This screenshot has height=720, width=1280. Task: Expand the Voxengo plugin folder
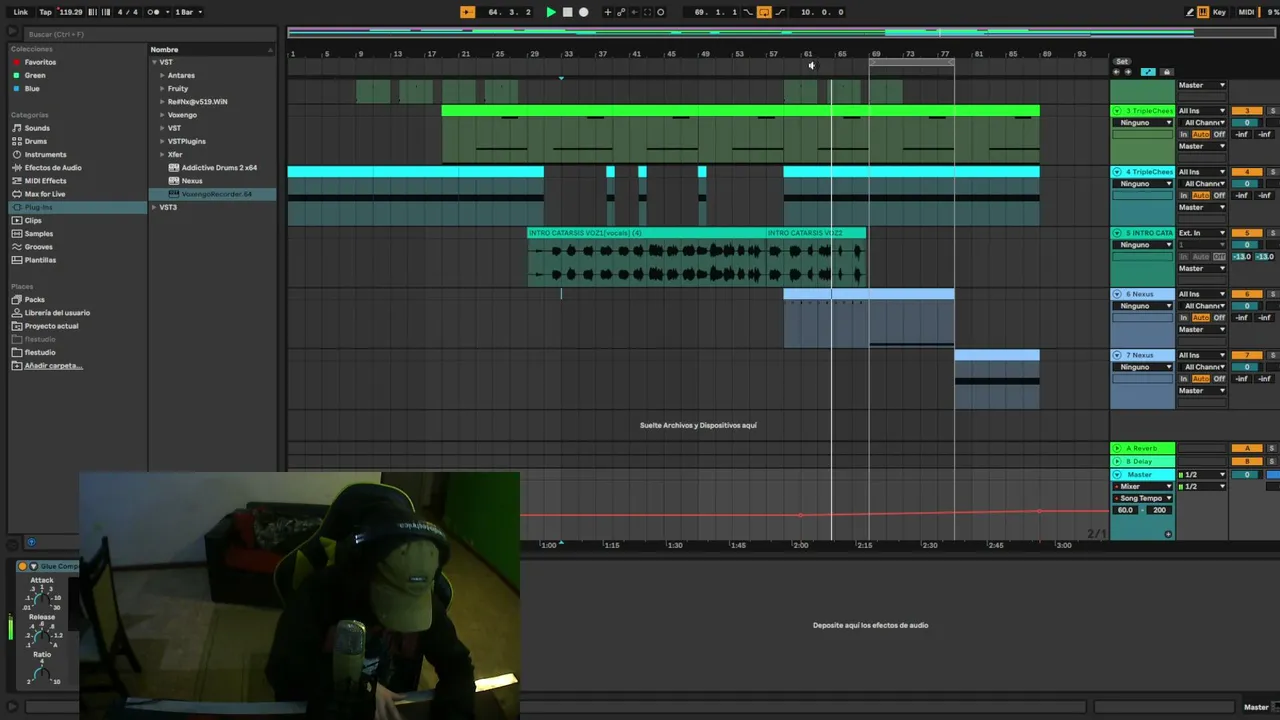coord(162,115)
